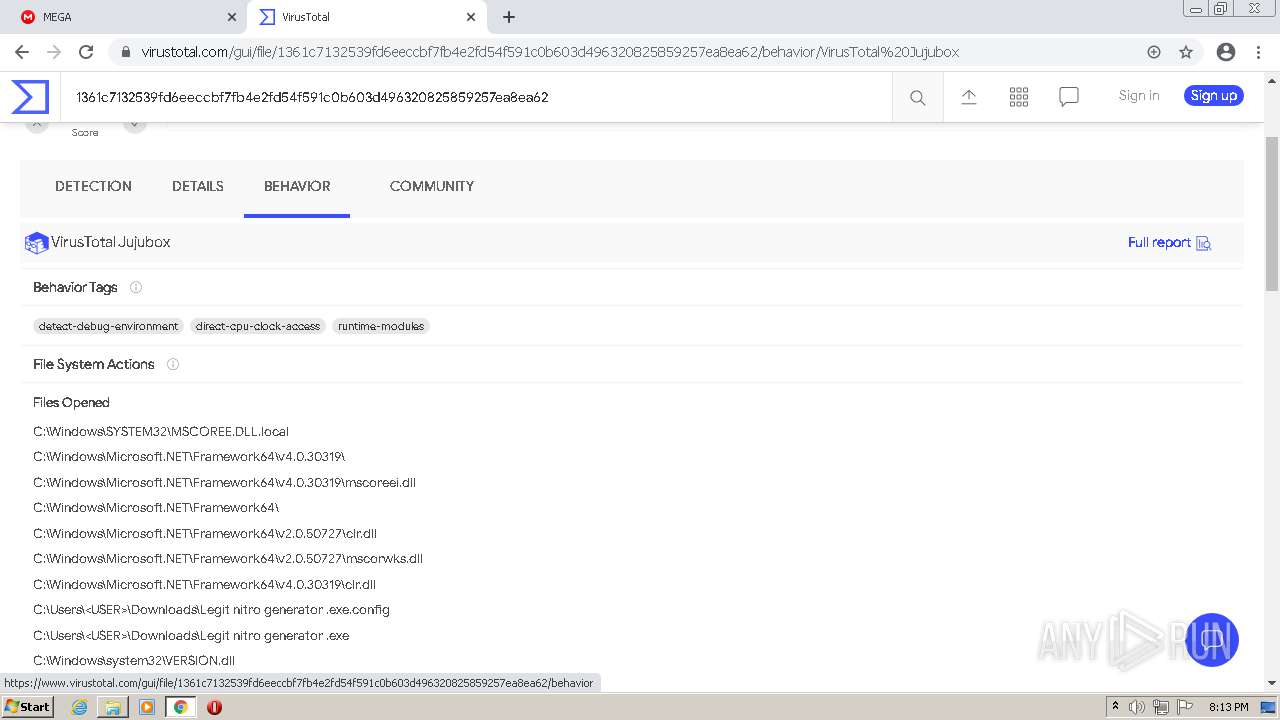This screenshot has width=1280, height=720.
Task: Click the Files Opened heading
Action: pyautogui.click(x=71, y=402)
